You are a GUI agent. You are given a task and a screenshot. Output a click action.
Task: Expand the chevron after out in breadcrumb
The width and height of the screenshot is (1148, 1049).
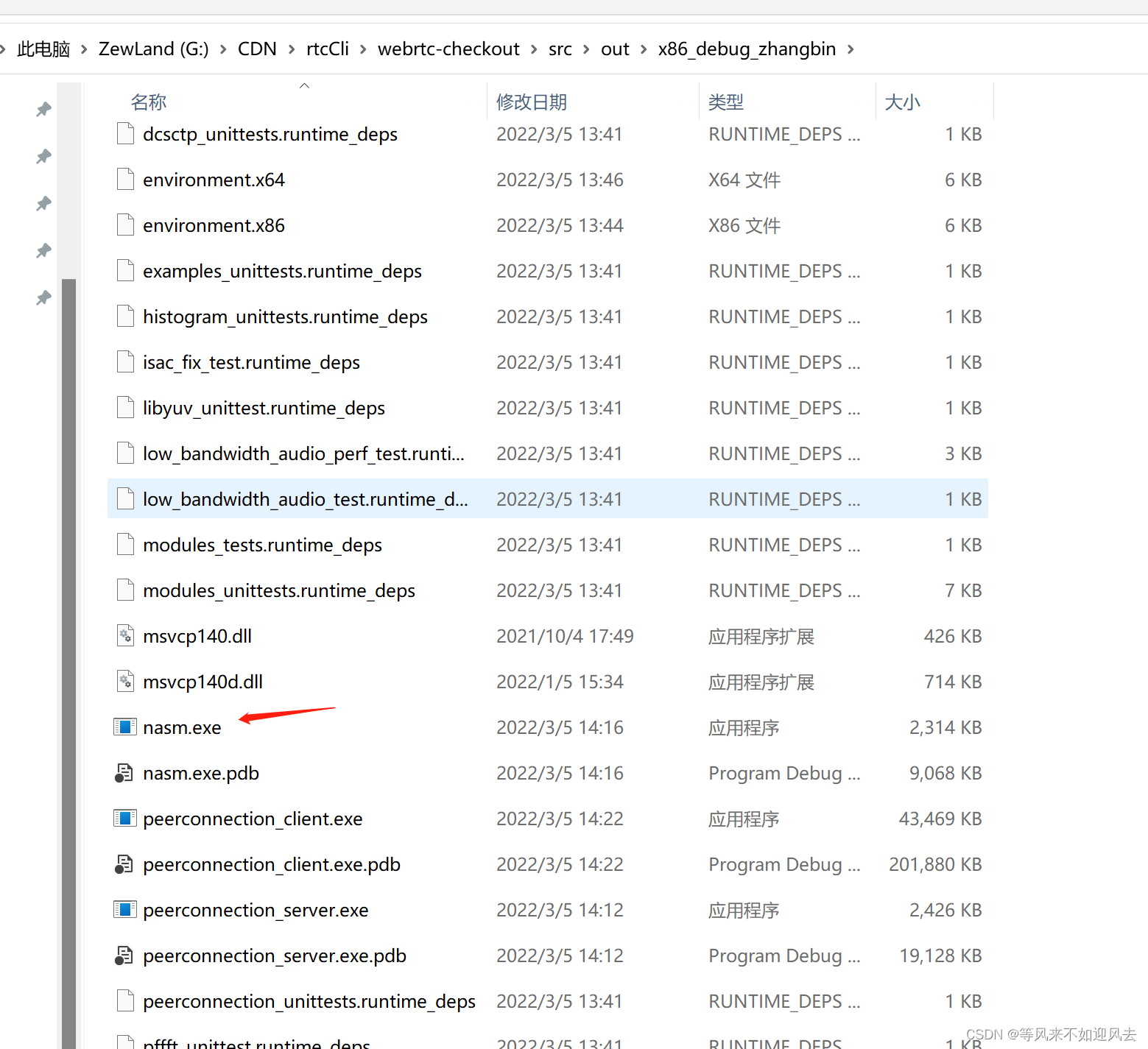point(644,49)
